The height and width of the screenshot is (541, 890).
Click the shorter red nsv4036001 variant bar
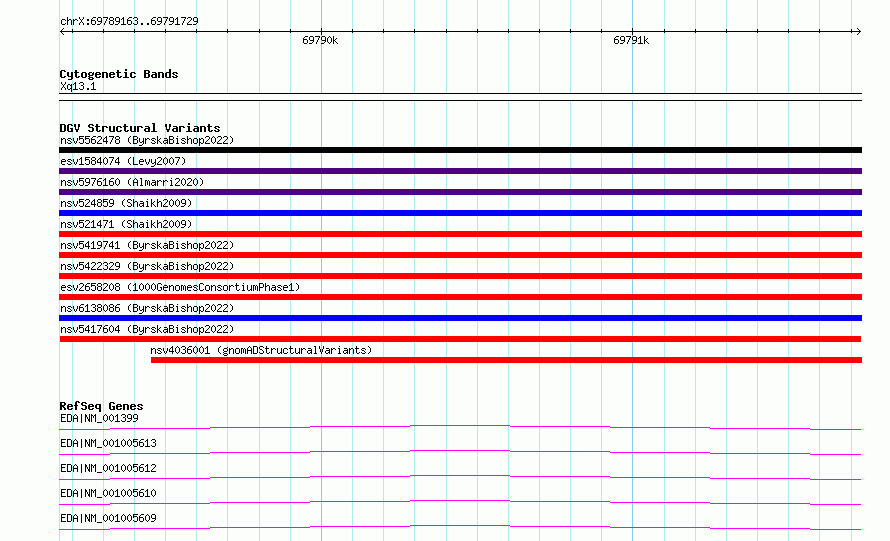point(506,360)
